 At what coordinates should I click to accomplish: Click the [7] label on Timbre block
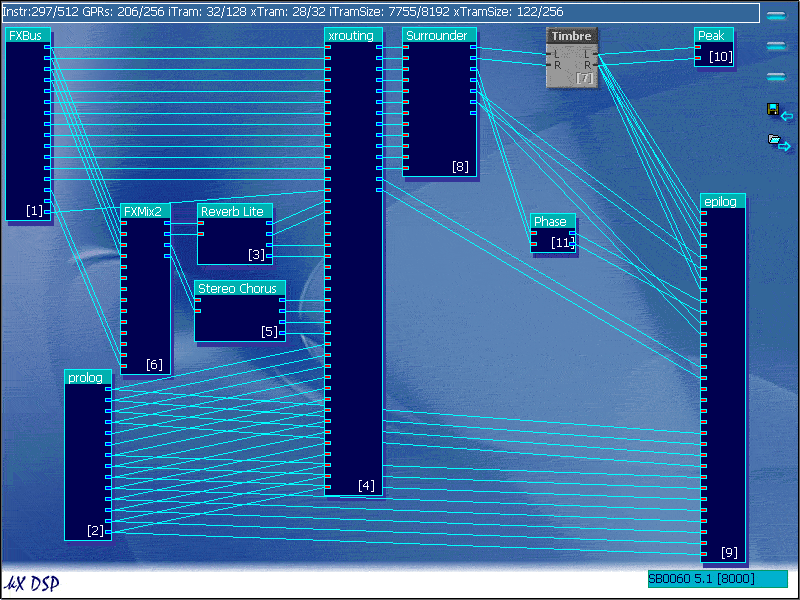585,78
